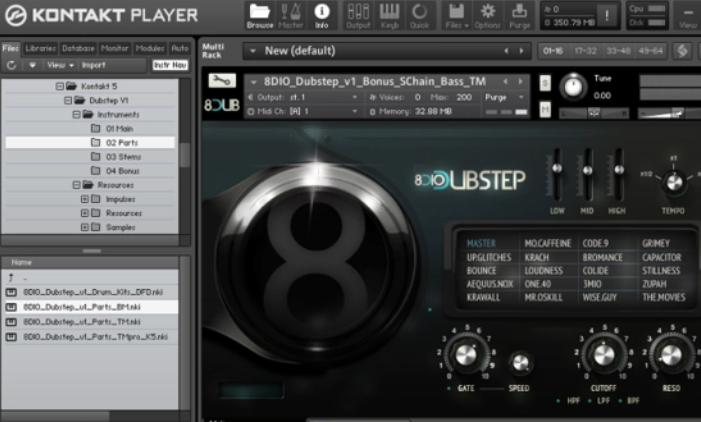Click the panic exclamation button
The image size is (701, 422).
[x=607, y=16]
